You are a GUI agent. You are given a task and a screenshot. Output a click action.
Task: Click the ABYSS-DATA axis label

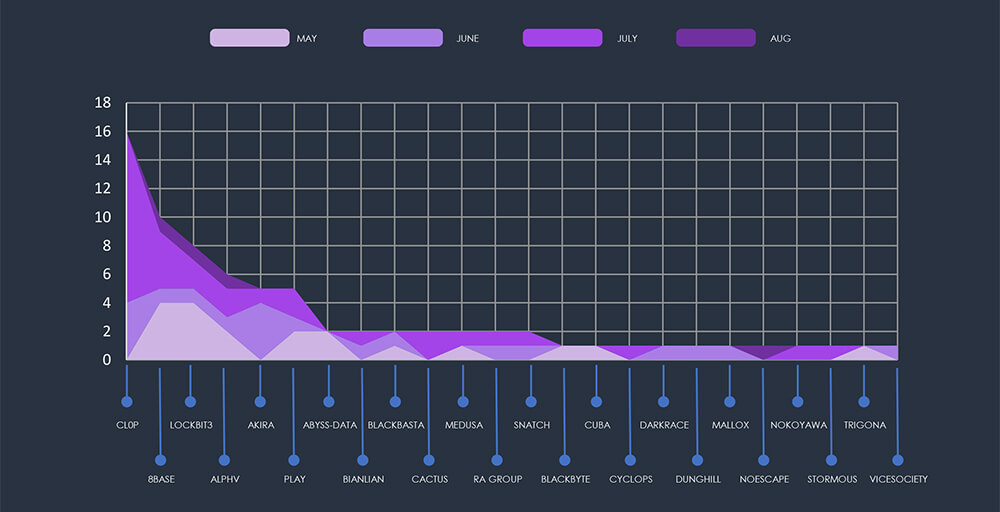pos(330,425)
